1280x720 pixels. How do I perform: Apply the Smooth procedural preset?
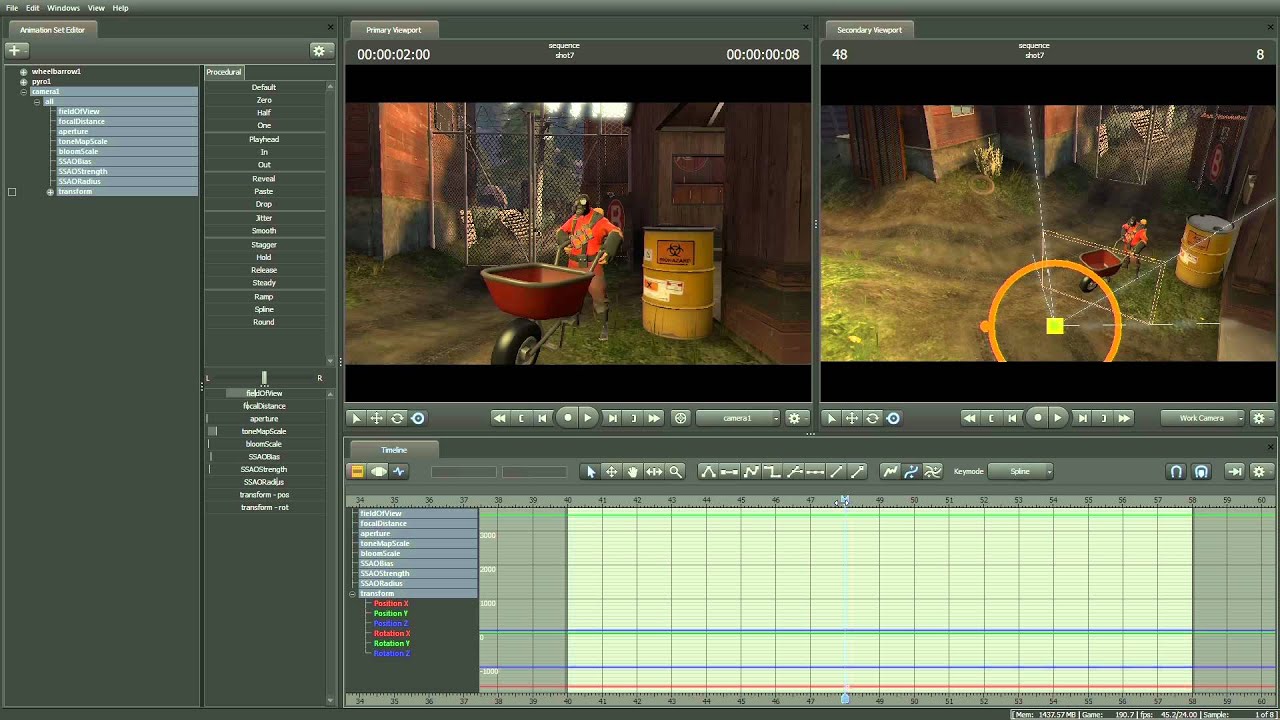tap(264, 231)
